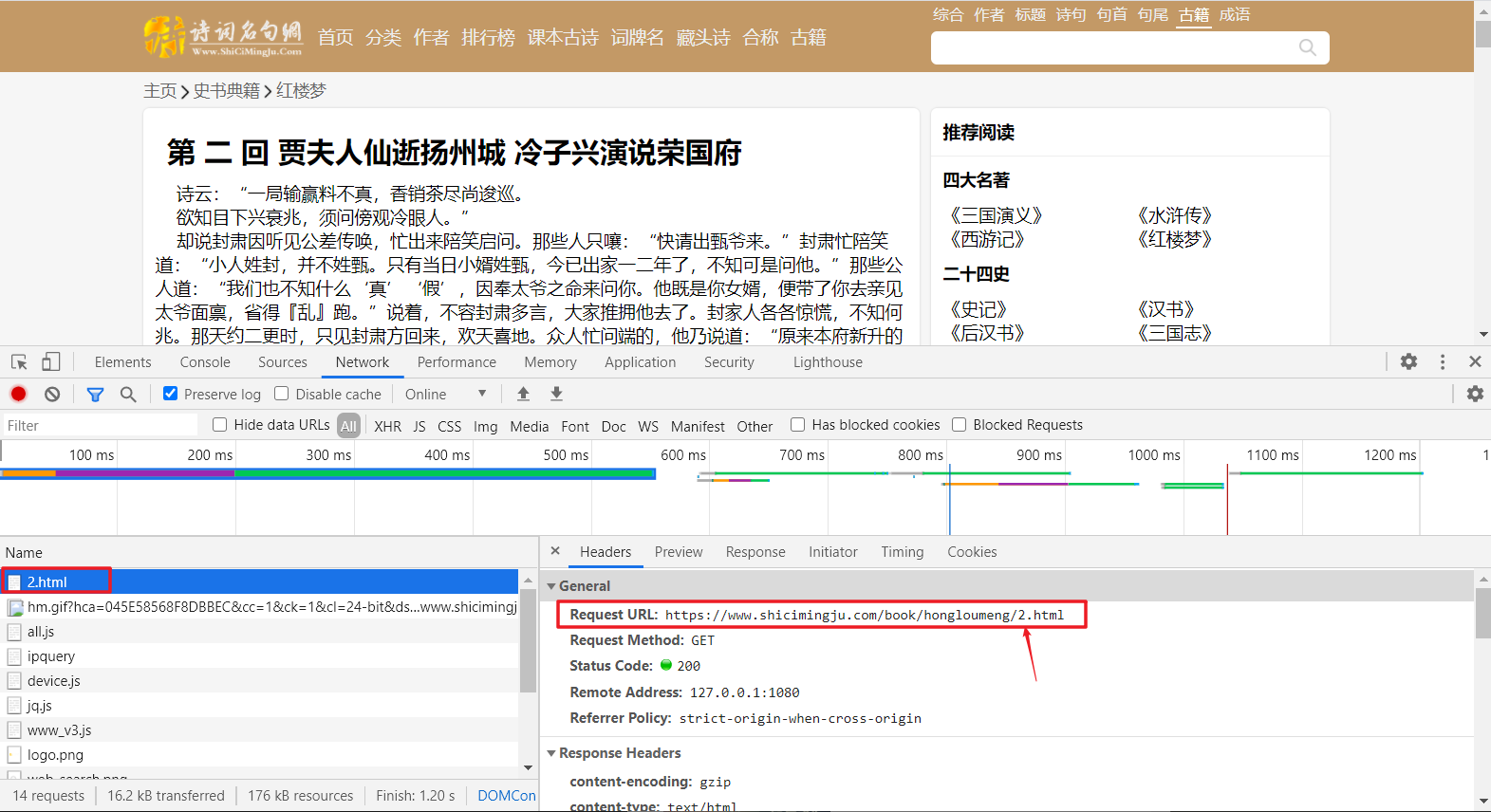Check Hide data URLs
The image size is (1491, 812).
pos(219,425)
